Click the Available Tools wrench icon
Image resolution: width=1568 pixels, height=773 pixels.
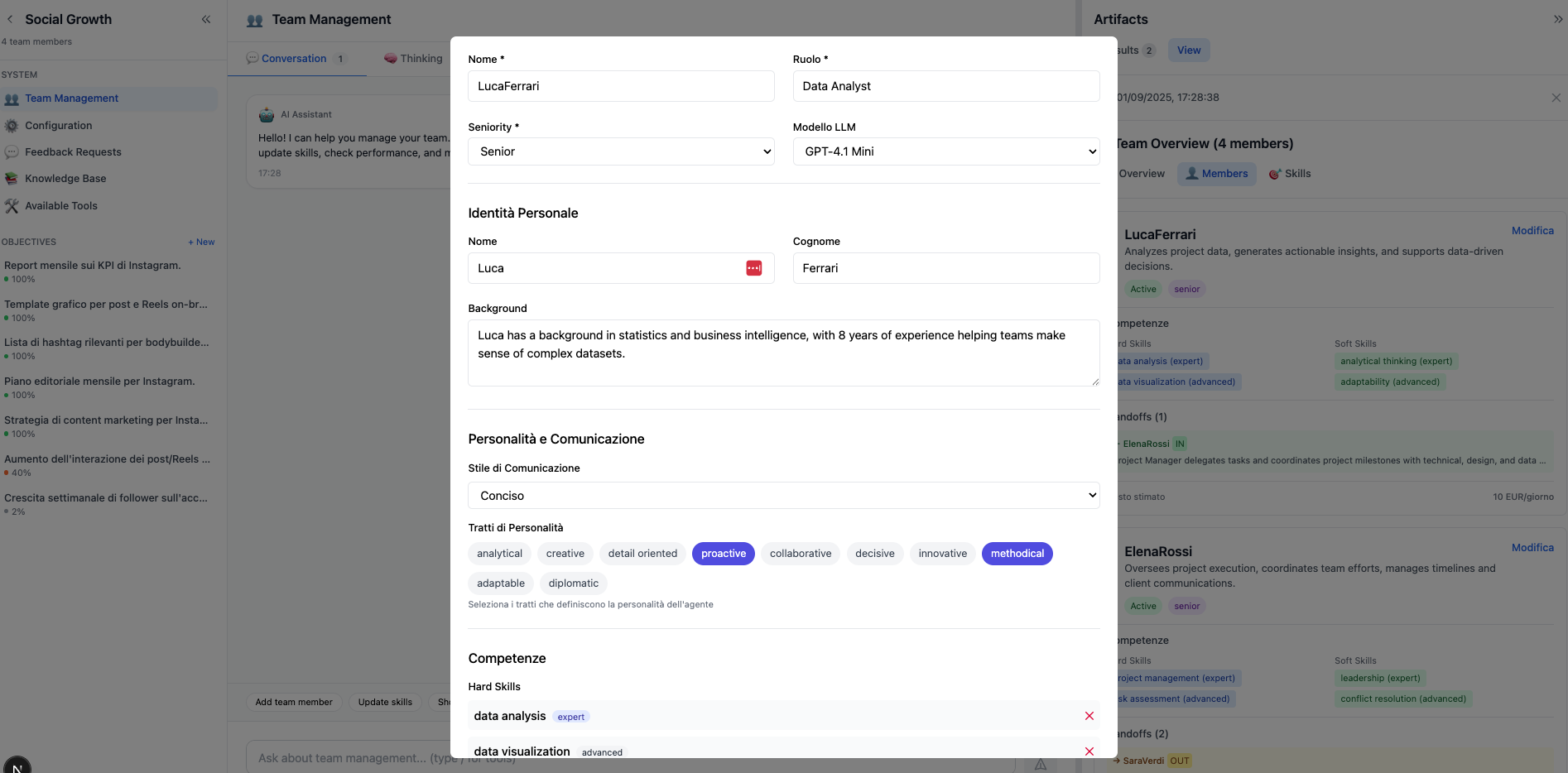click(12, 206)
